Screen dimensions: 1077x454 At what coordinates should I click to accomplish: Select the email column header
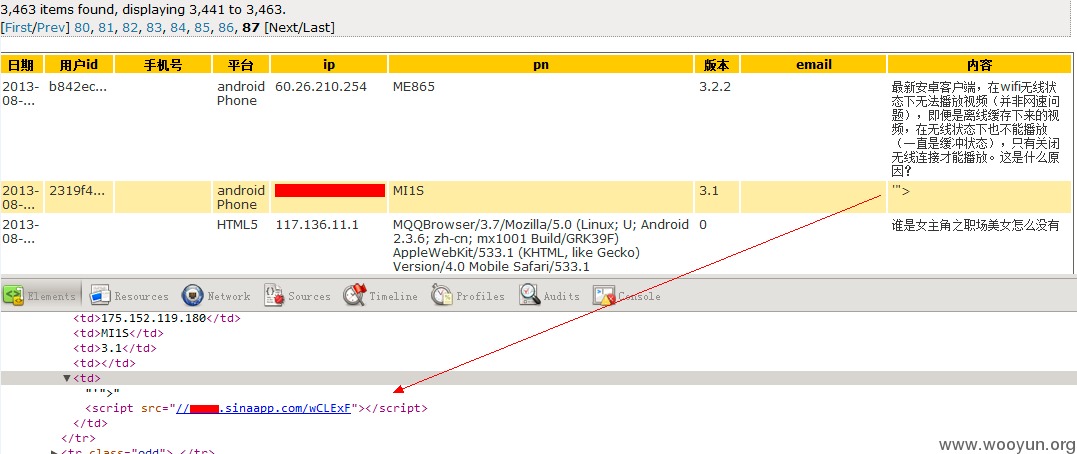pos(814,65)
